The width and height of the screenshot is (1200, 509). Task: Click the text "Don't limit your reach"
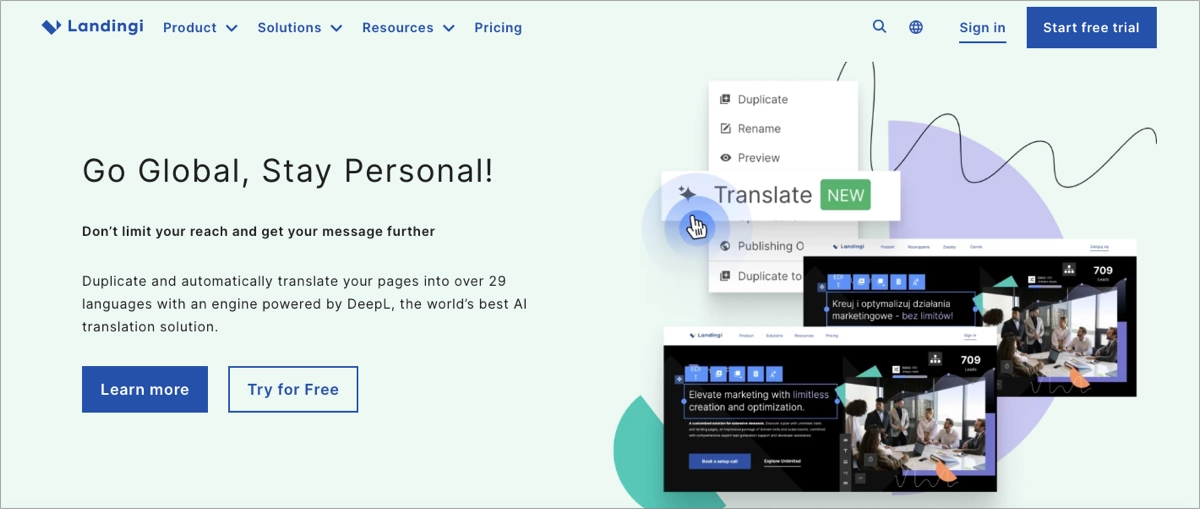pos(155,232)
